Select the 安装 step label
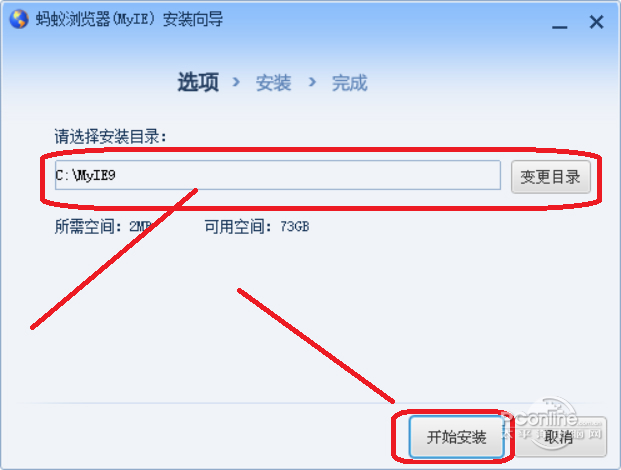 tap(273, 83)
